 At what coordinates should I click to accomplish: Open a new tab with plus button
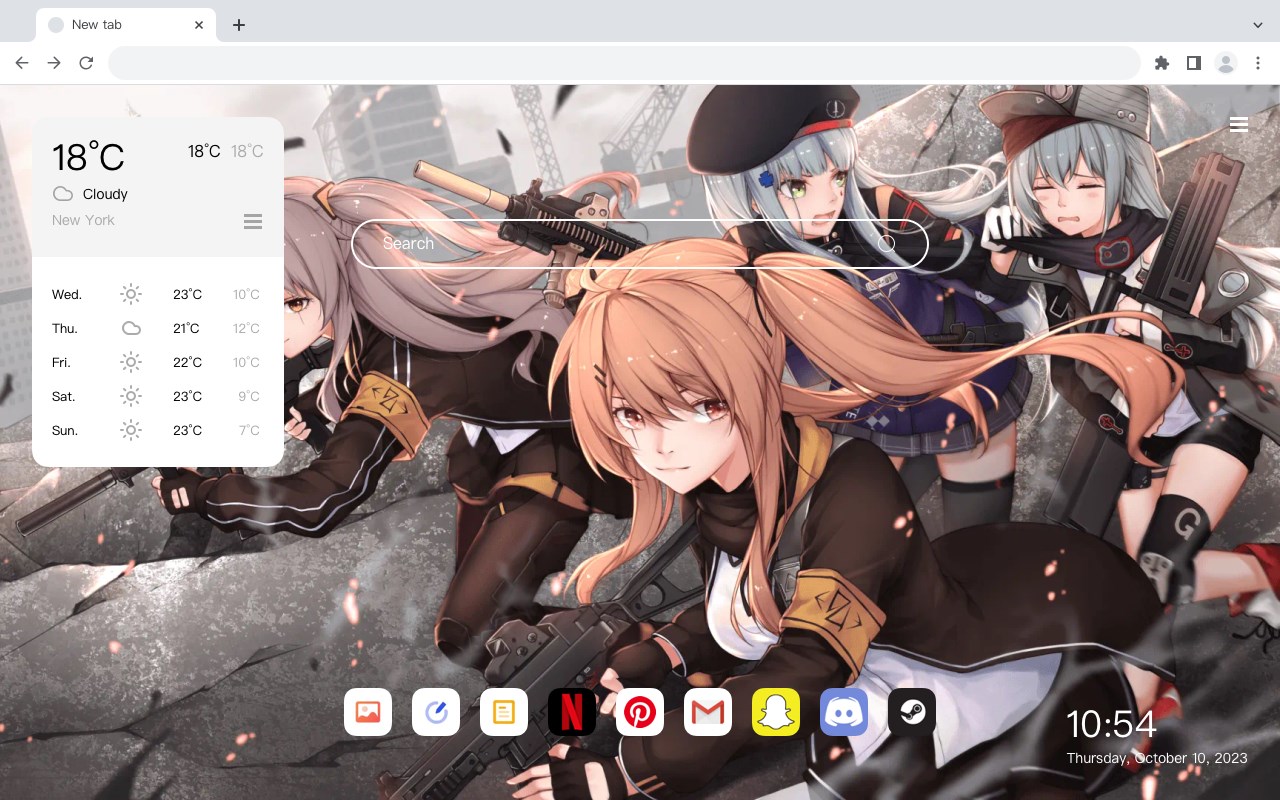238,25
